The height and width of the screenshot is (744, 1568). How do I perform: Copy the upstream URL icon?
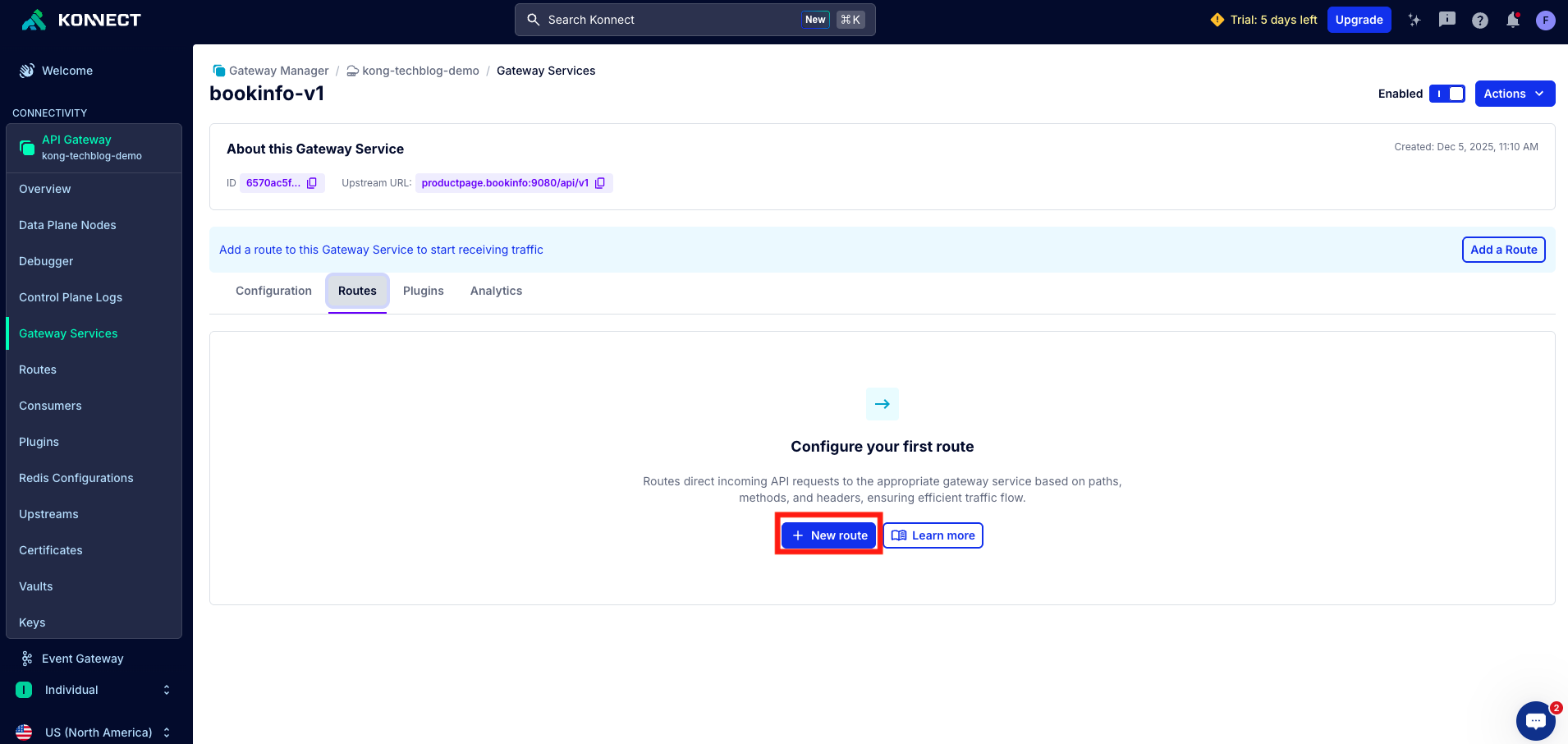coord(600,183)
